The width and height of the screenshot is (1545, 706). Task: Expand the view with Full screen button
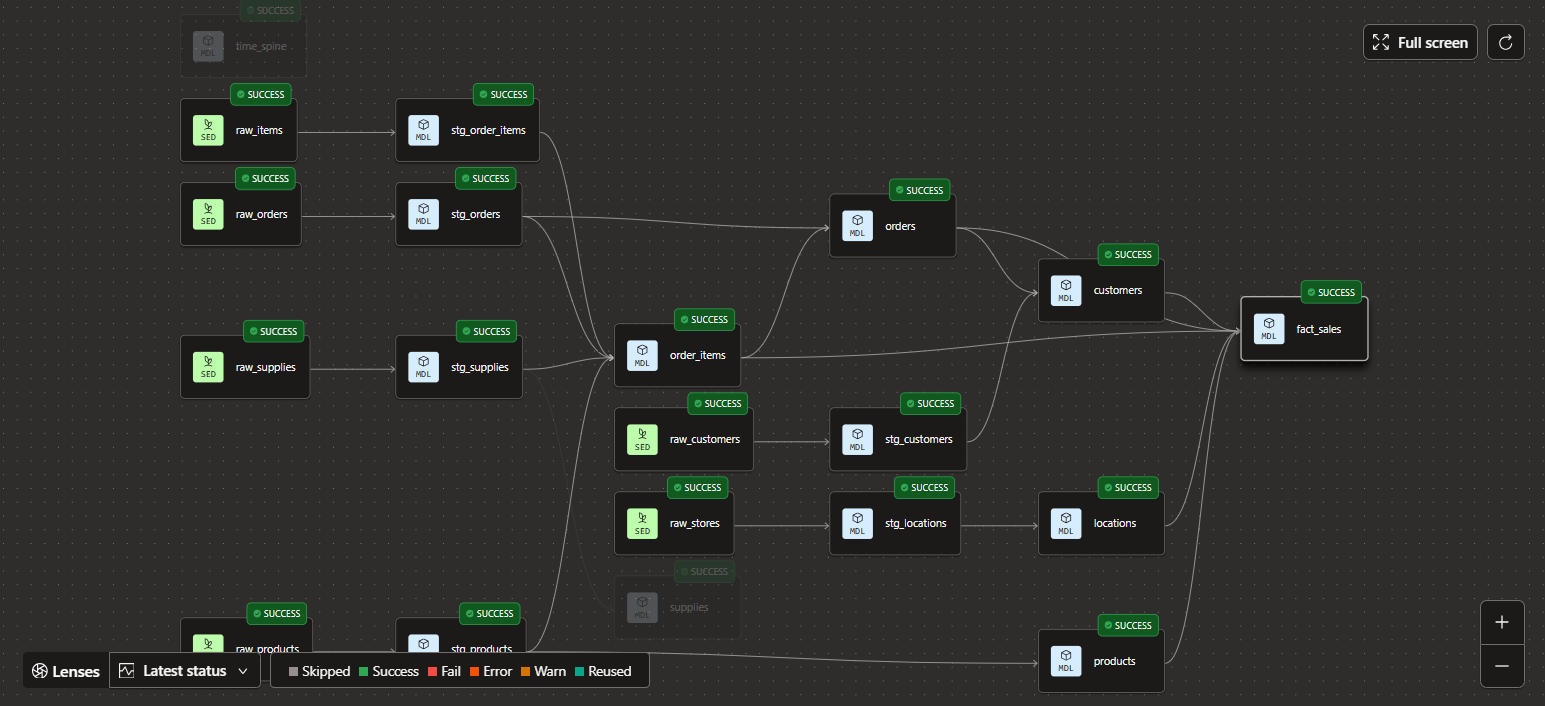(x=1420, y=42)
